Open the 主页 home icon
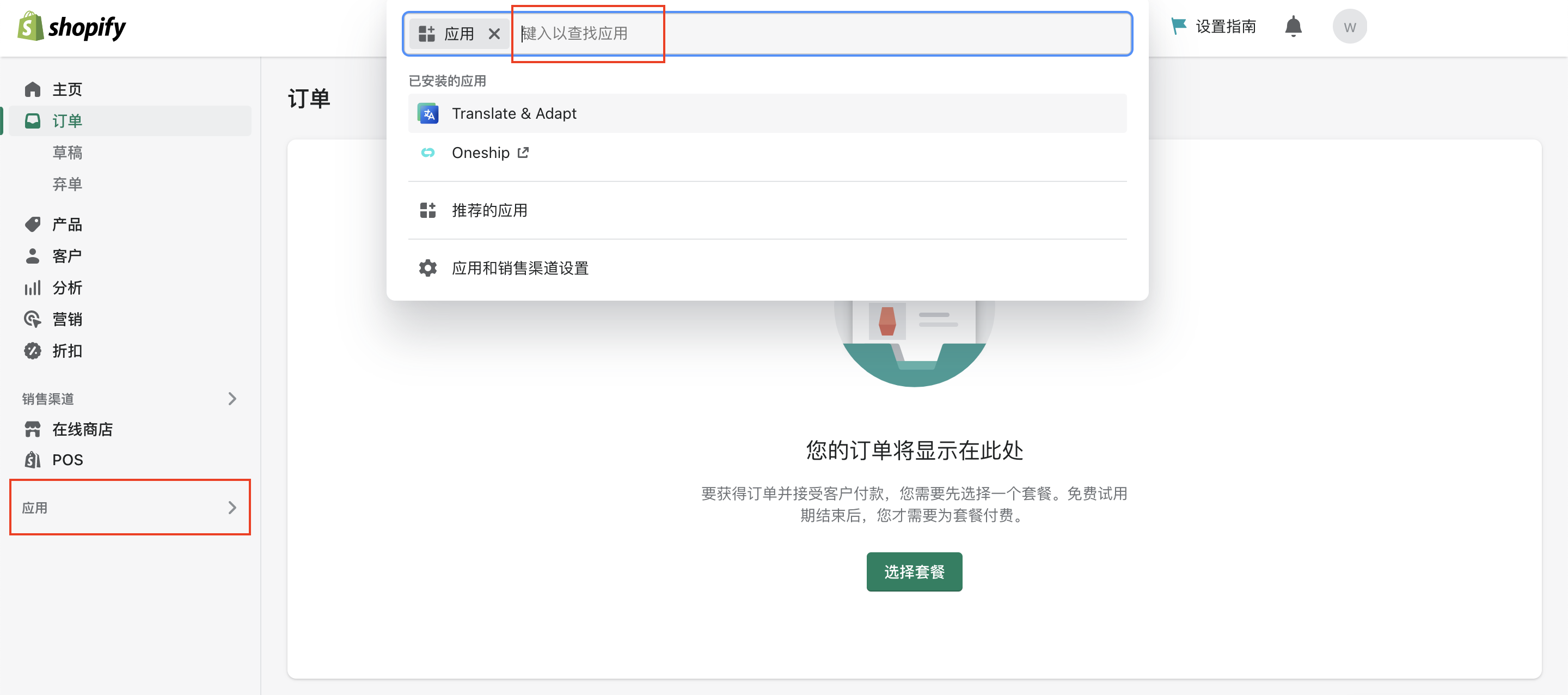 pos(32,89)
